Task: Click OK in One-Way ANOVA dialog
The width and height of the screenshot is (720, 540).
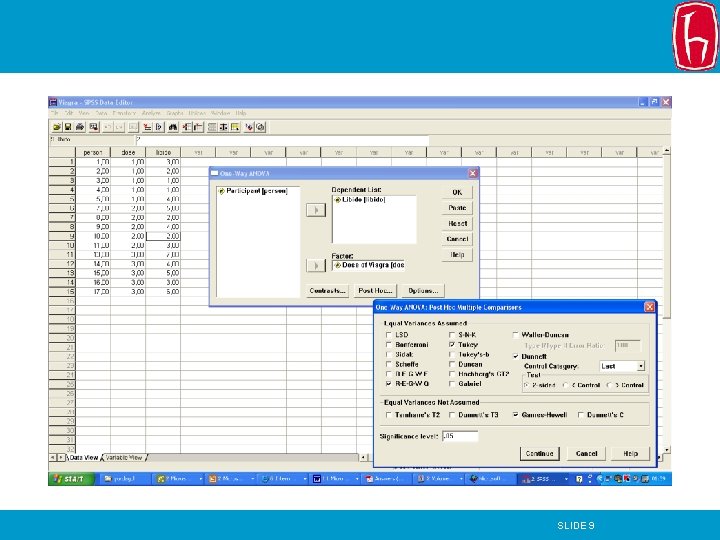Action: point(457,192)
